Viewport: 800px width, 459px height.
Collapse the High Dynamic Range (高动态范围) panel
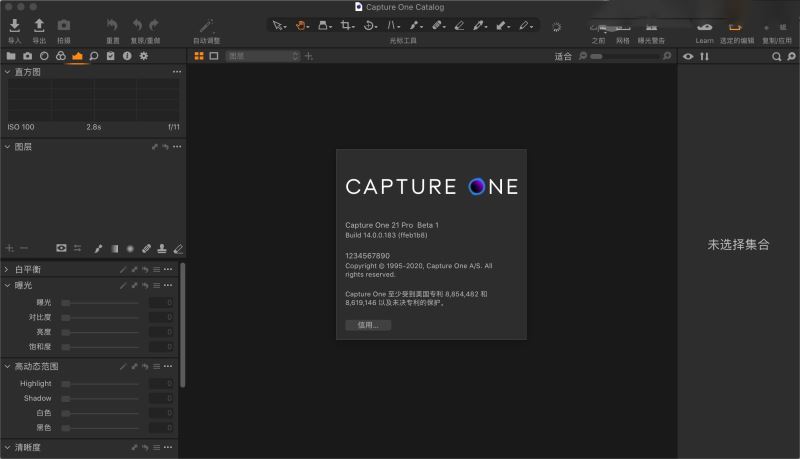coord(7,367)
